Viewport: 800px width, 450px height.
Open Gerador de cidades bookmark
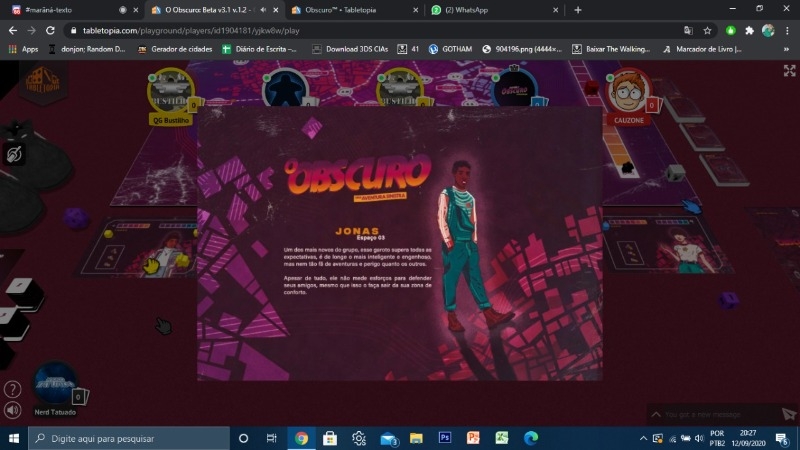[x=175, y=49]
